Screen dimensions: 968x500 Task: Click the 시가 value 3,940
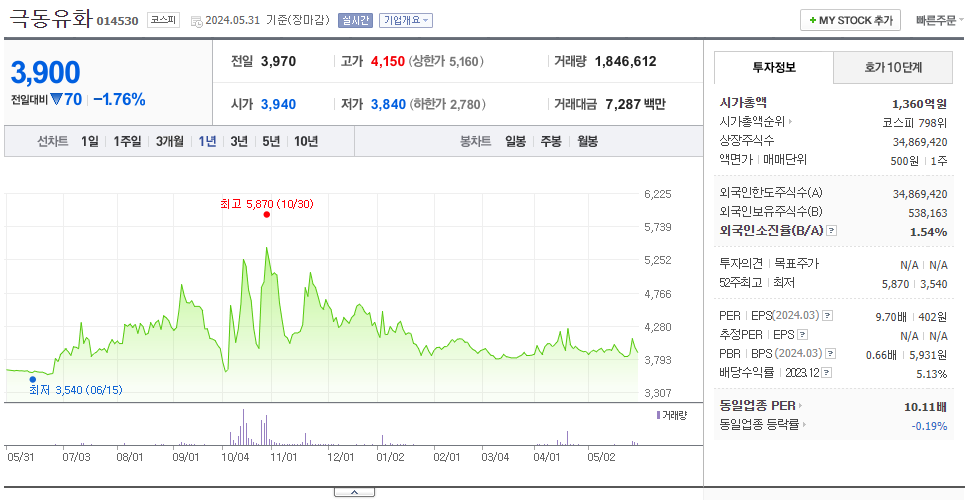[278, 104]
